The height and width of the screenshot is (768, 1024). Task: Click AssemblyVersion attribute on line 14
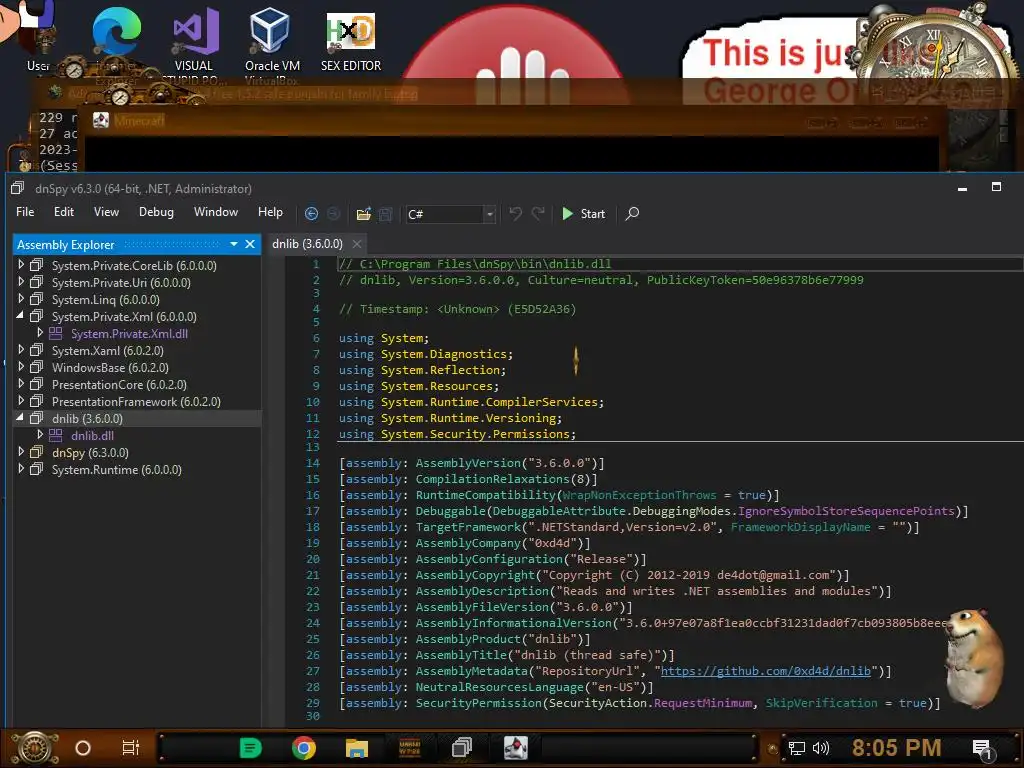pos(468,463)
